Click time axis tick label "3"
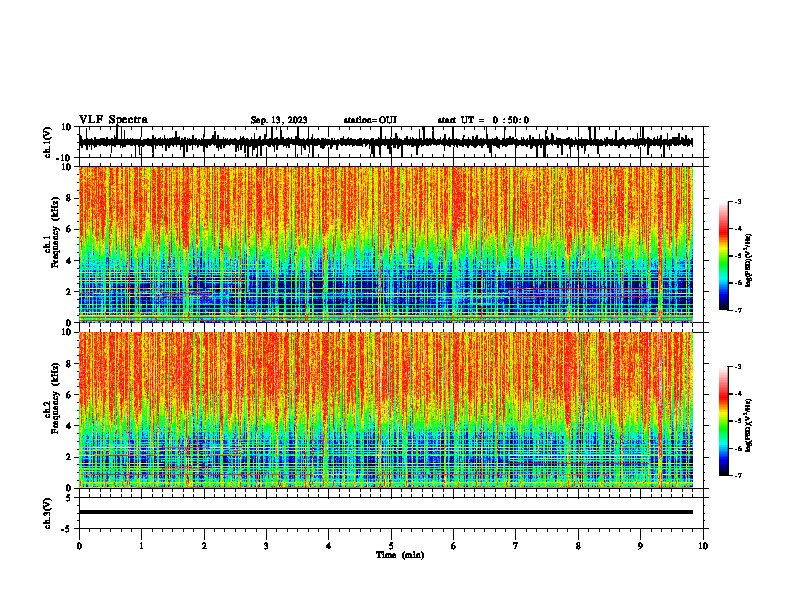The image size is (792, 612). (x=266, y=546)
